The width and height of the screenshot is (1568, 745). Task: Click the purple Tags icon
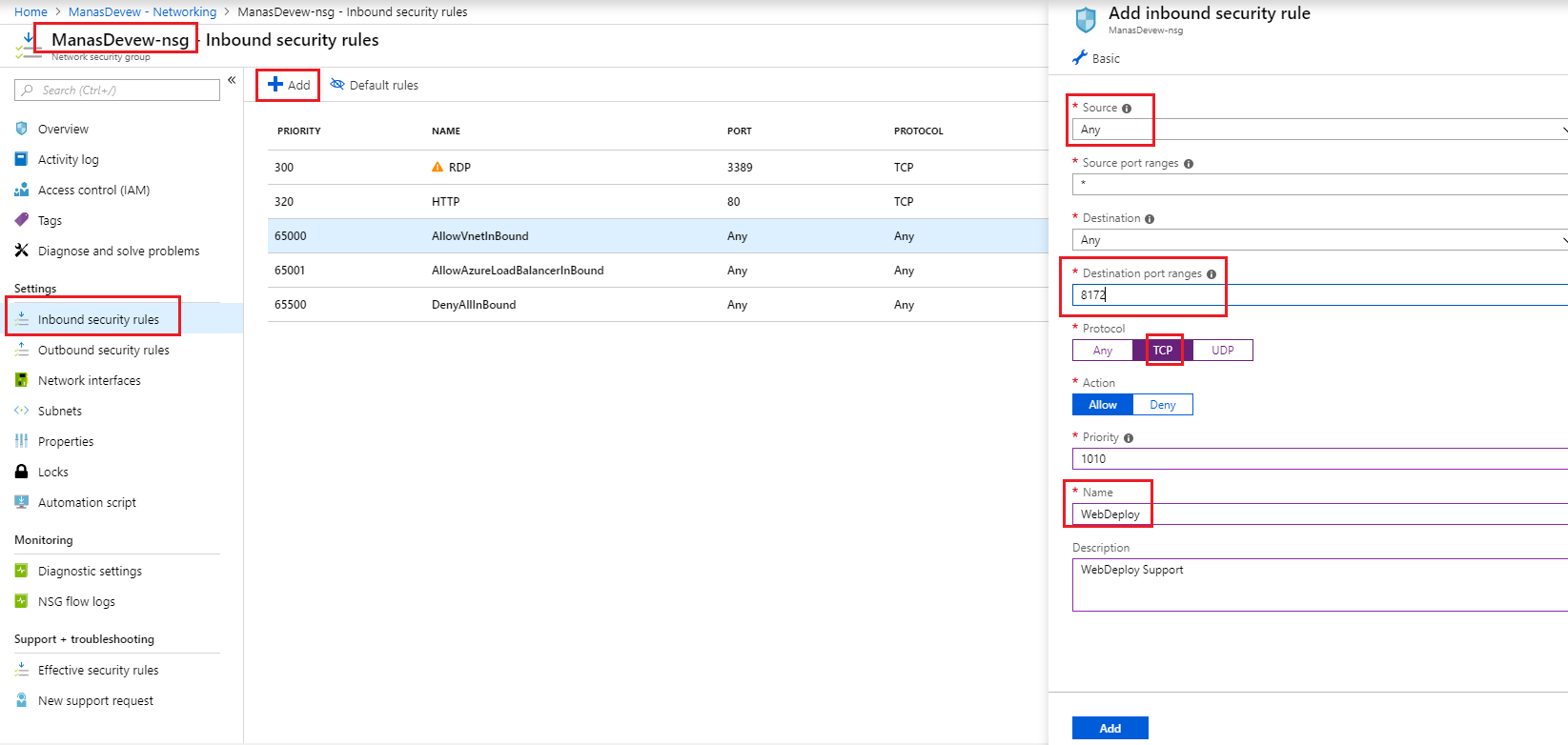tap(21, 220)
